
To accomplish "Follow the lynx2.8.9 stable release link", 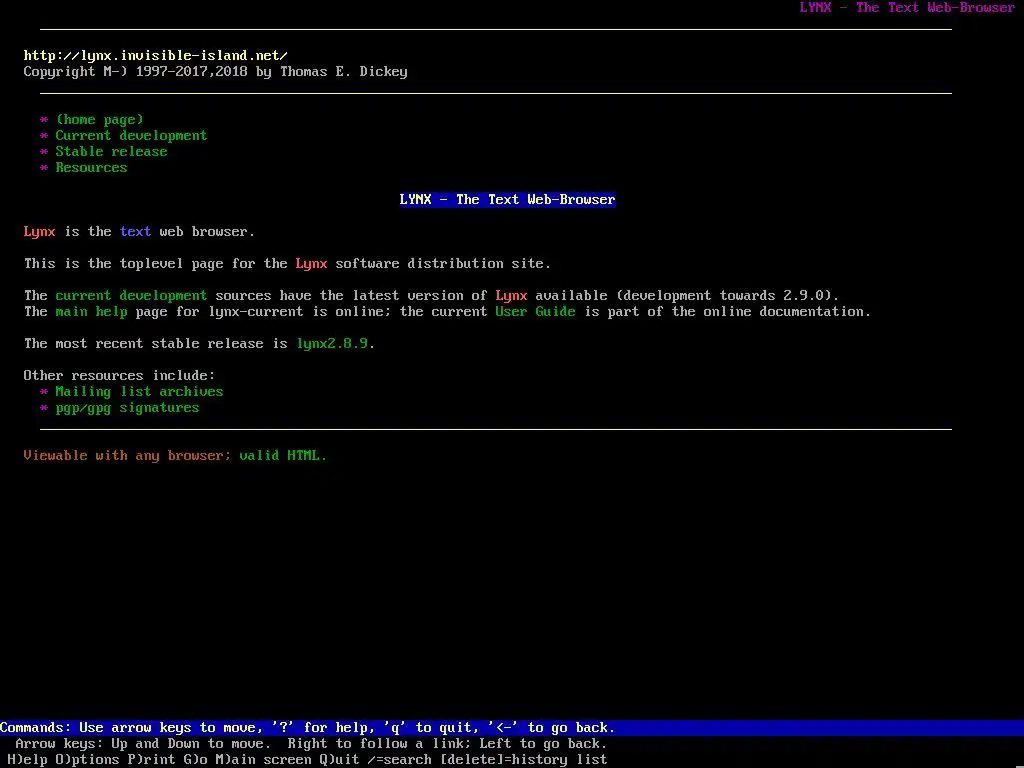I will (332, 344).
